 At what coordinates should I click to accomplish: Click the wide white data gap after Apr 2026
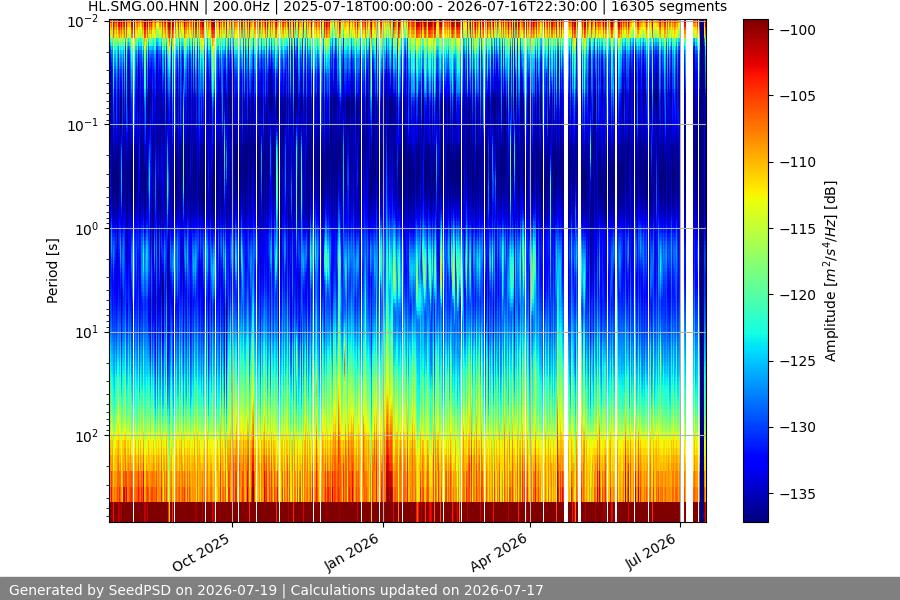[x=566, y=271]
